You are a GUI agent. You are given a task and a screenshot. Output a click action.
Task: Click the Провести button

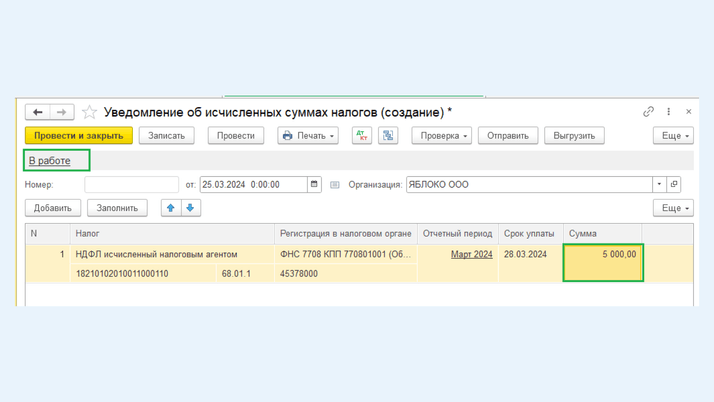(236, 136)
